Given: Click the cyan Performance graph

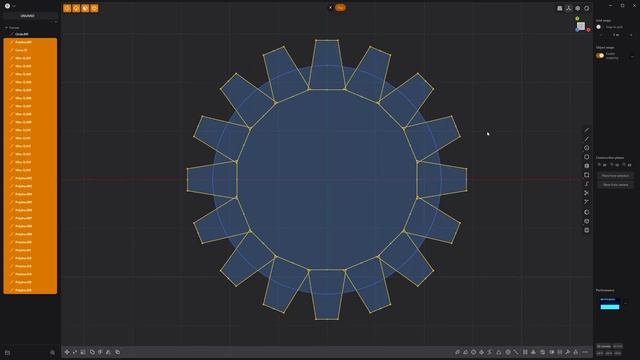Looking at the screenshot, I should click(610, 304).
